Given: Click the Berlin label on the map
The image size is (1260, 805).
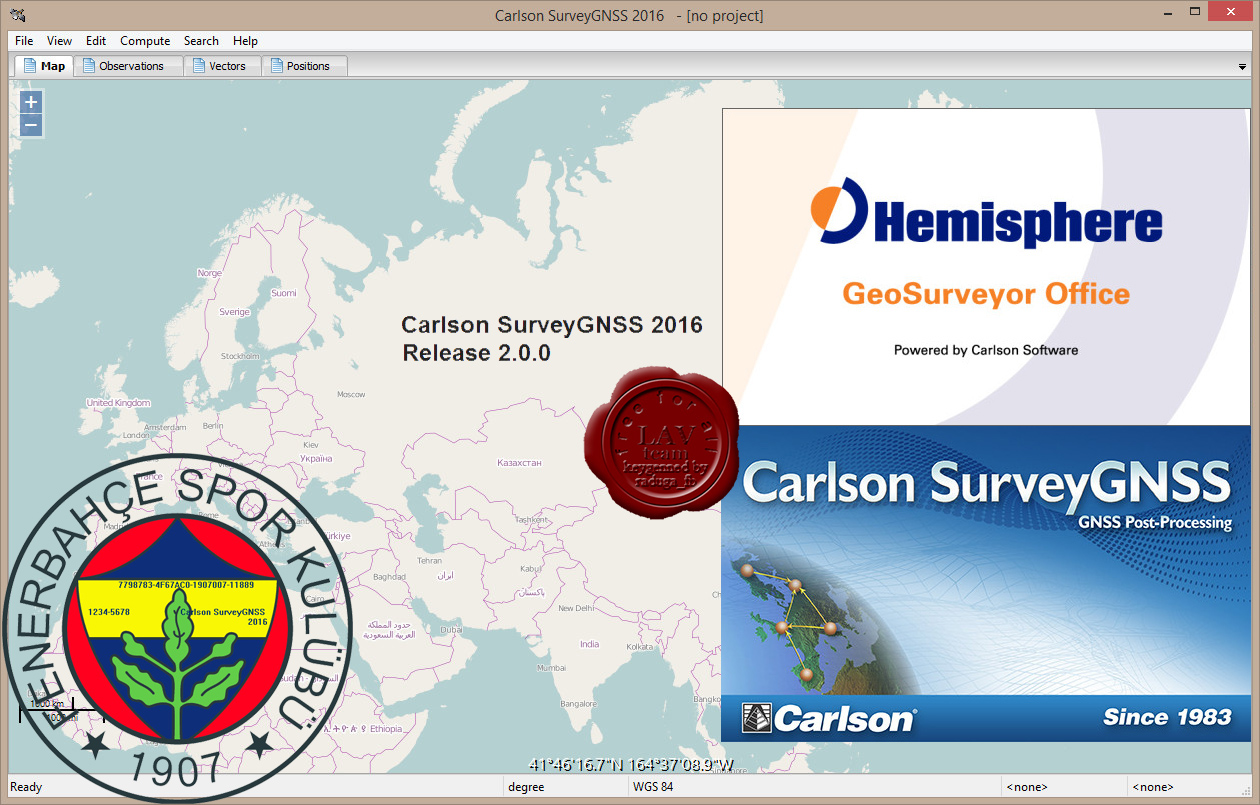Looking at the screenshot, I should coord(213,425).
